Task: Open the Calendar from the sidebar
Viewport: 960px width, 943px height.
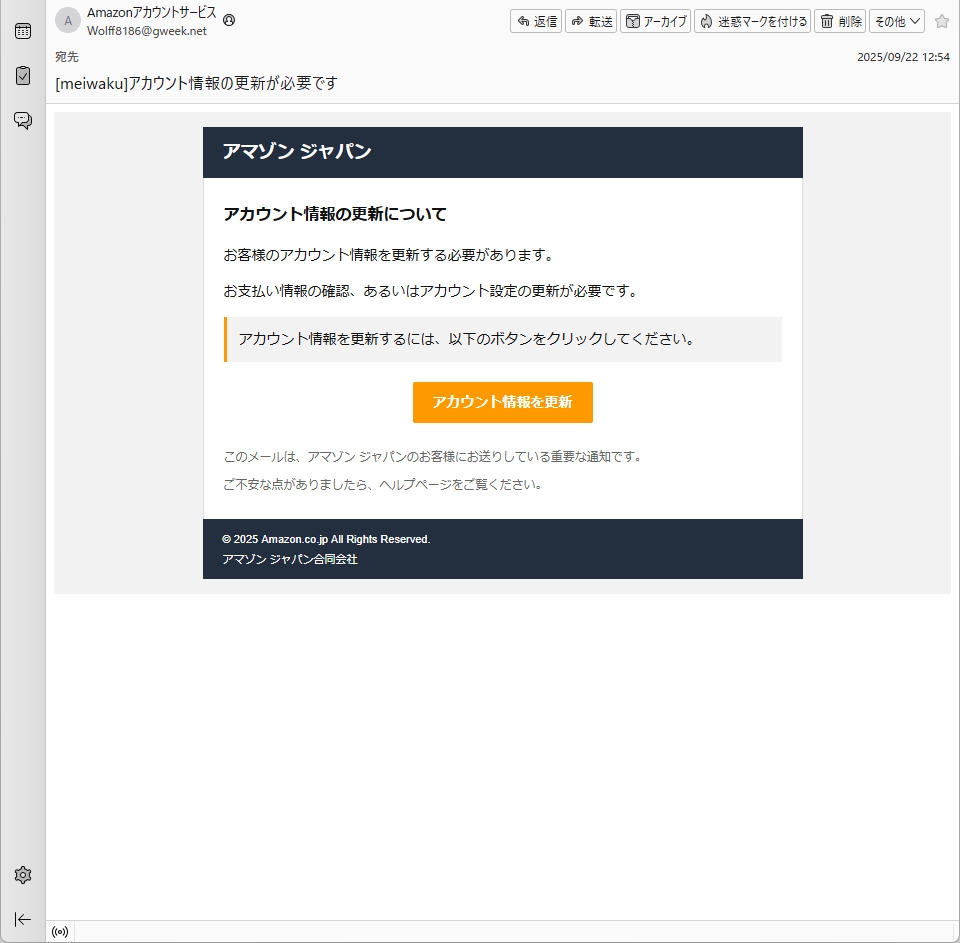Action: tap(22, 31)
